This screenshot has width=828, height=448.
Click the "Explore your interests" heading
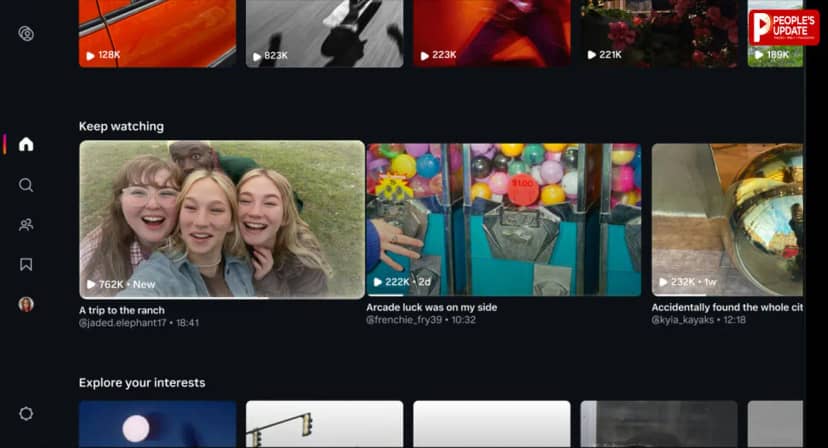click(x=142, y=382)
